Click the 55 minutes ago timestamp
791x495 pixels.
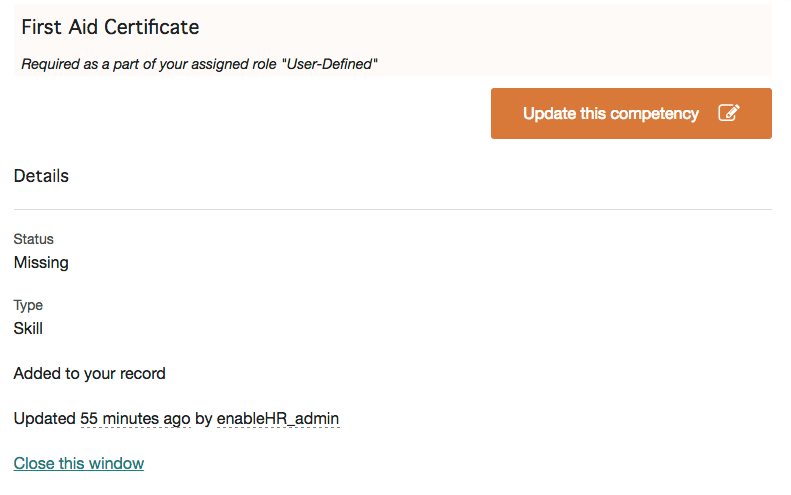[x=135, y=418]
